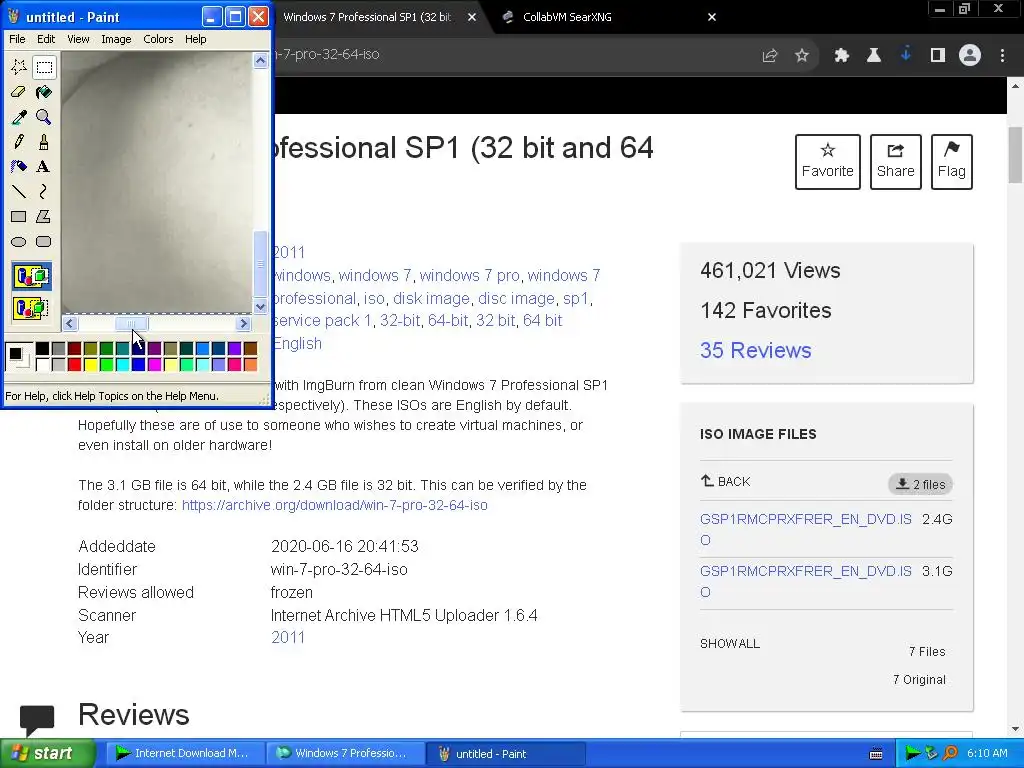
Task: Click the SHOW ALL link
Action: point(730,643)
